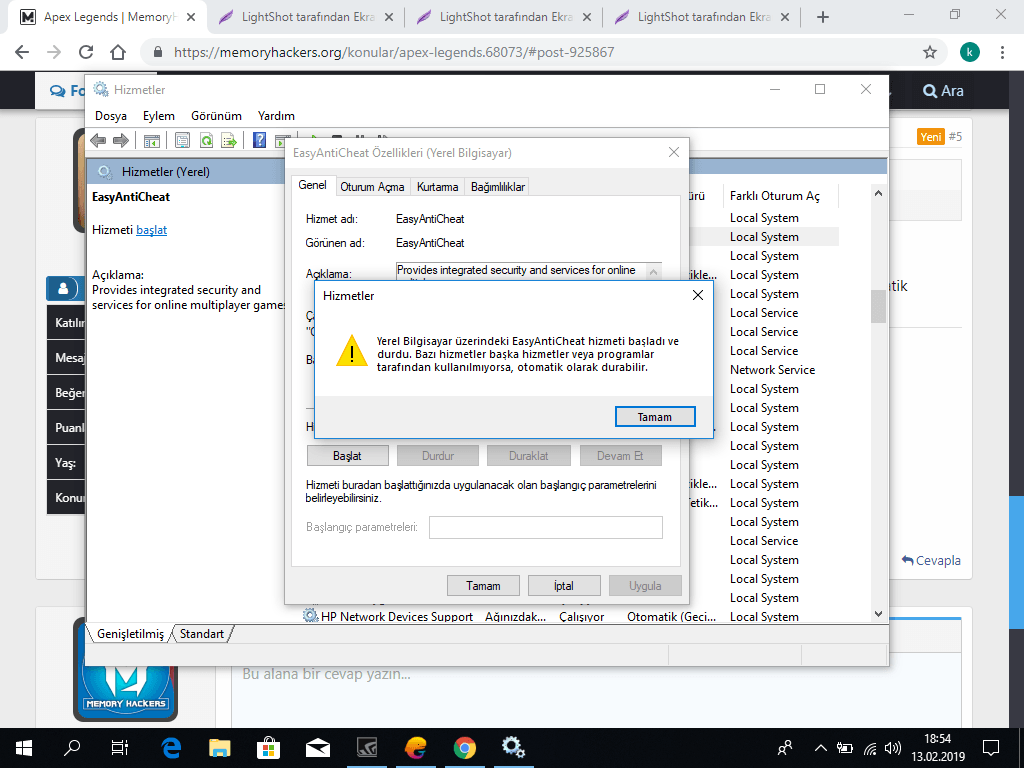1024x768 pixels.
Task: Click the services list scrollbar down arrow
Action: (x=878, y=614)
